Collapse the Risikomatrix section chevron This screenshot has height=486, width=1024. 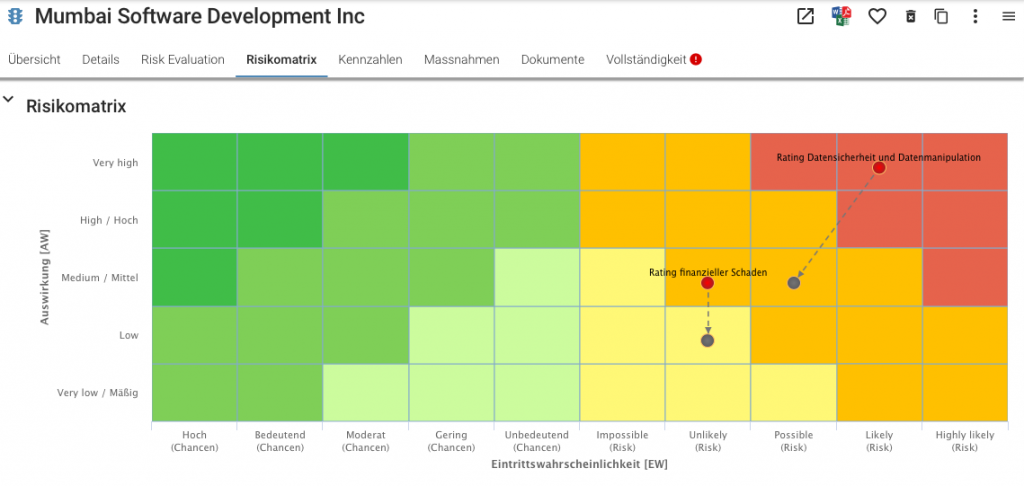click(8, 100)
